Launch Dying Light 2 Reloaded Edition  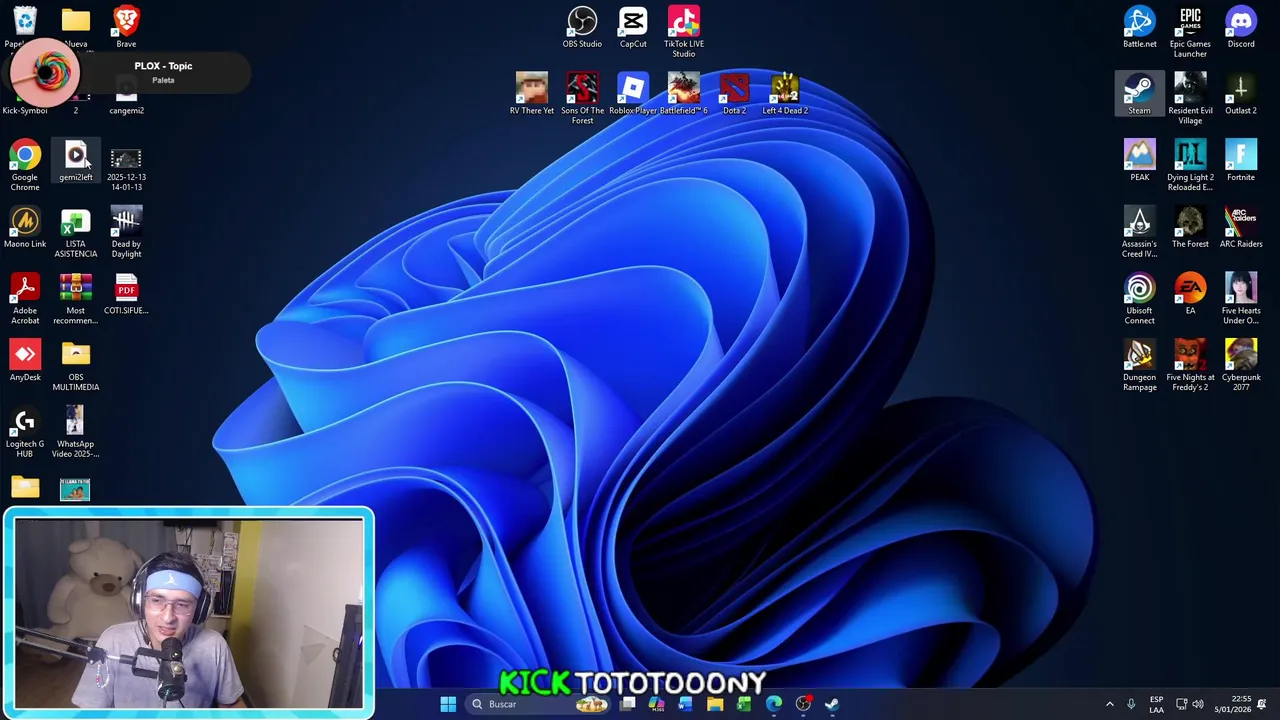coord(1190,166)
